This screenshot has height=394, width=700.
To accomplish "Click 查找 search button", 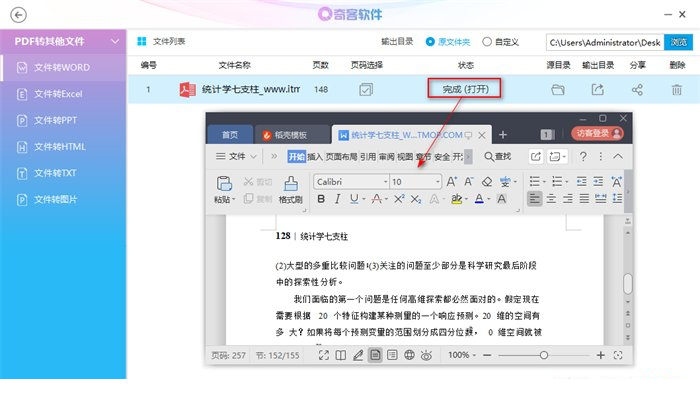I will click(x=498, y=157).
